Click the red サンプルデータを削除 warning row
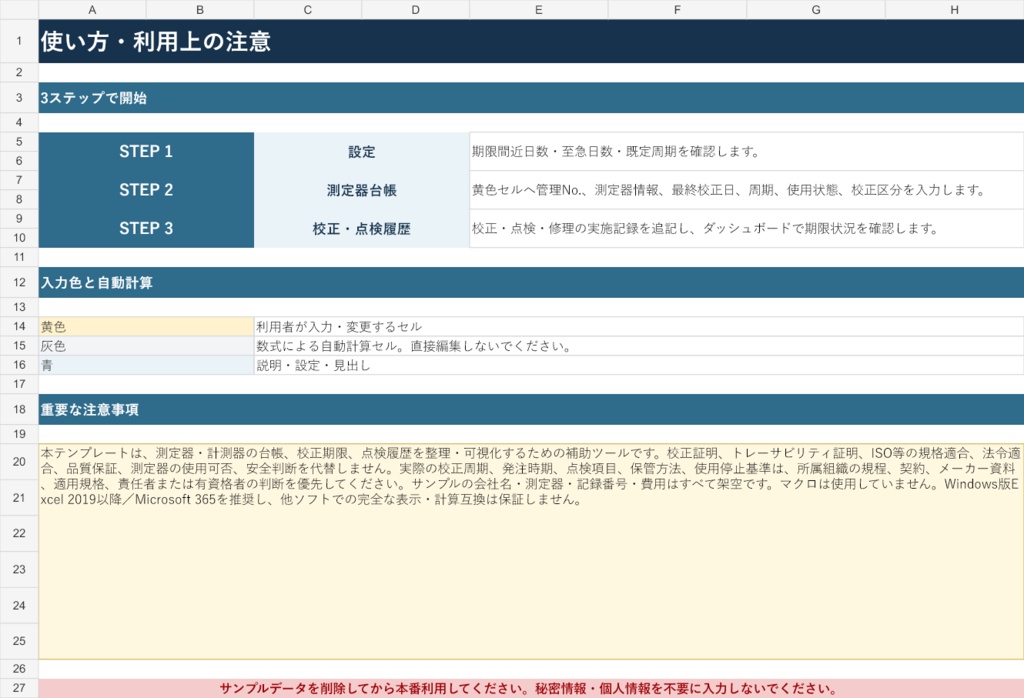 (x=531, y=688)
